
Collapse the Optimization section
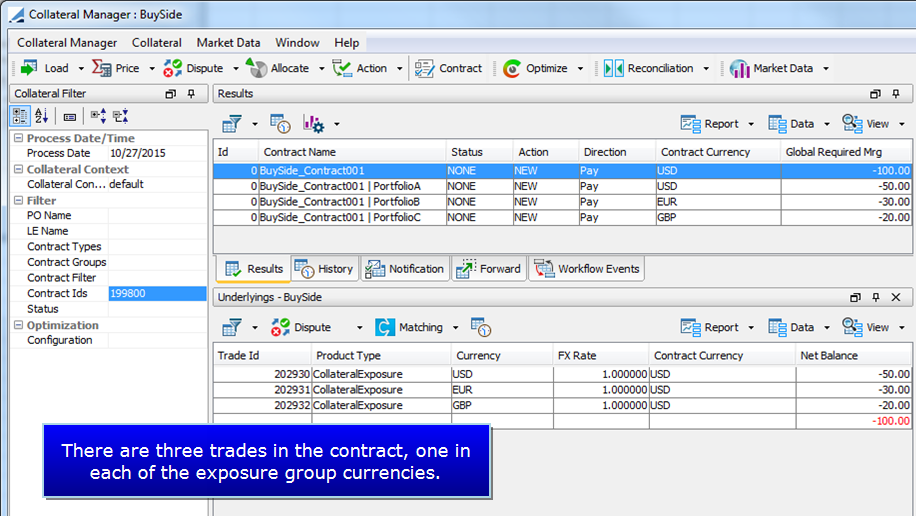point(19,325)
